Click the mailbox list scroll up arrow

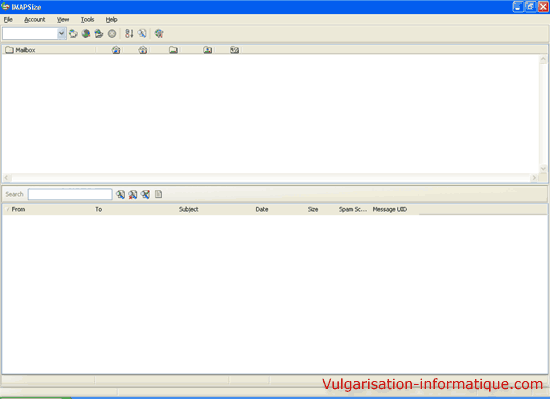click(543, 59)
